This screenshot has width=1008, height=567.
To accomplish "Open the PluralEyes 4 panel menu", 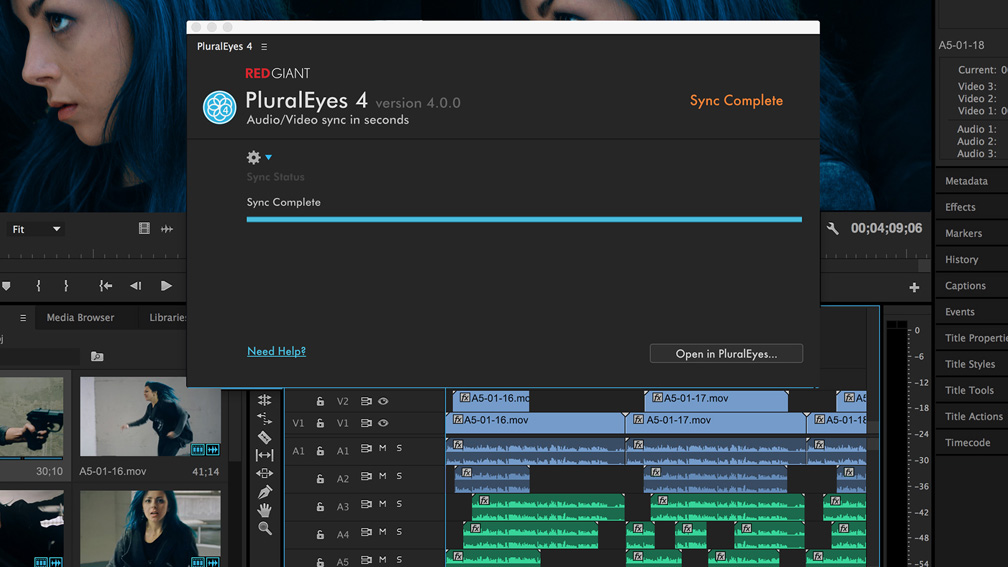I will click(x=264, y=47).
